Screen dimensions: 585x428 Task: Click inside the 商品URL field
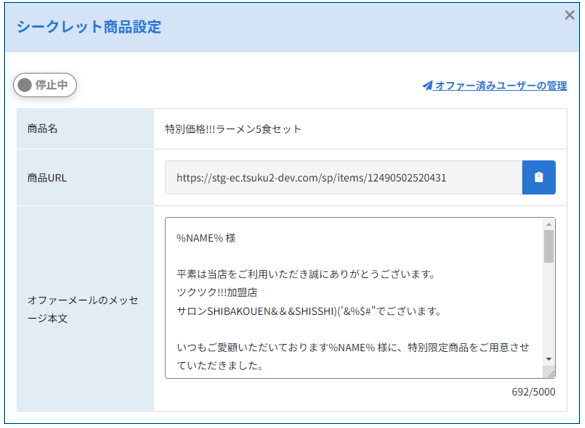pos(343,177)
